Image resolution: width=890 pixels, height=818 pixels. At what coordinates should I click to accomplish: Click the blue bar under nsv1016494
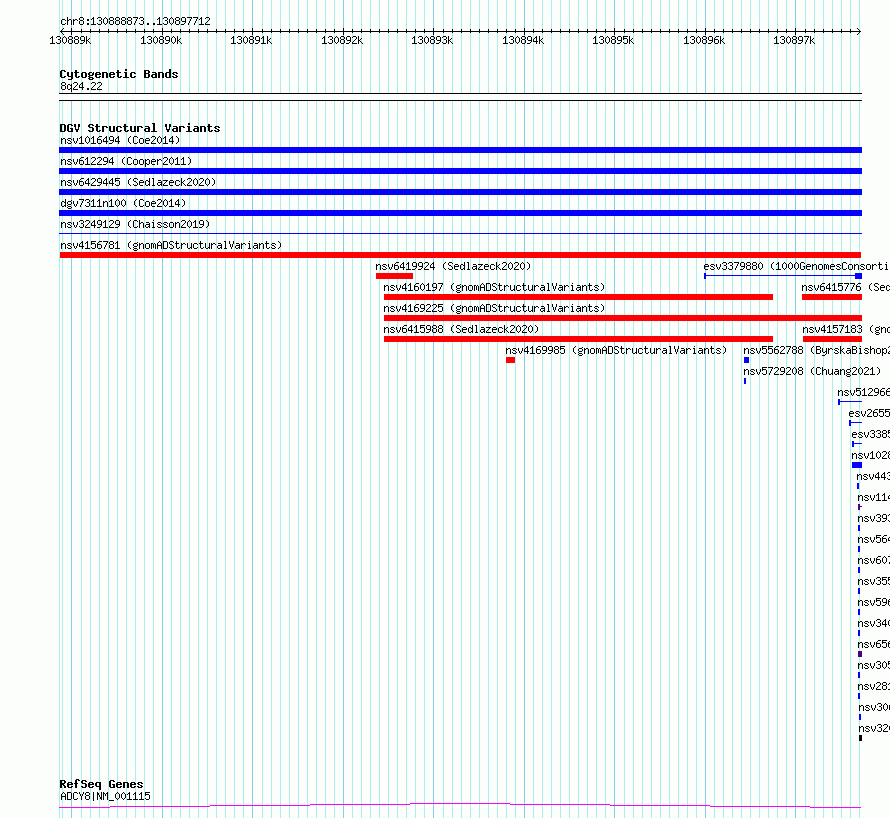coord(460,150)
